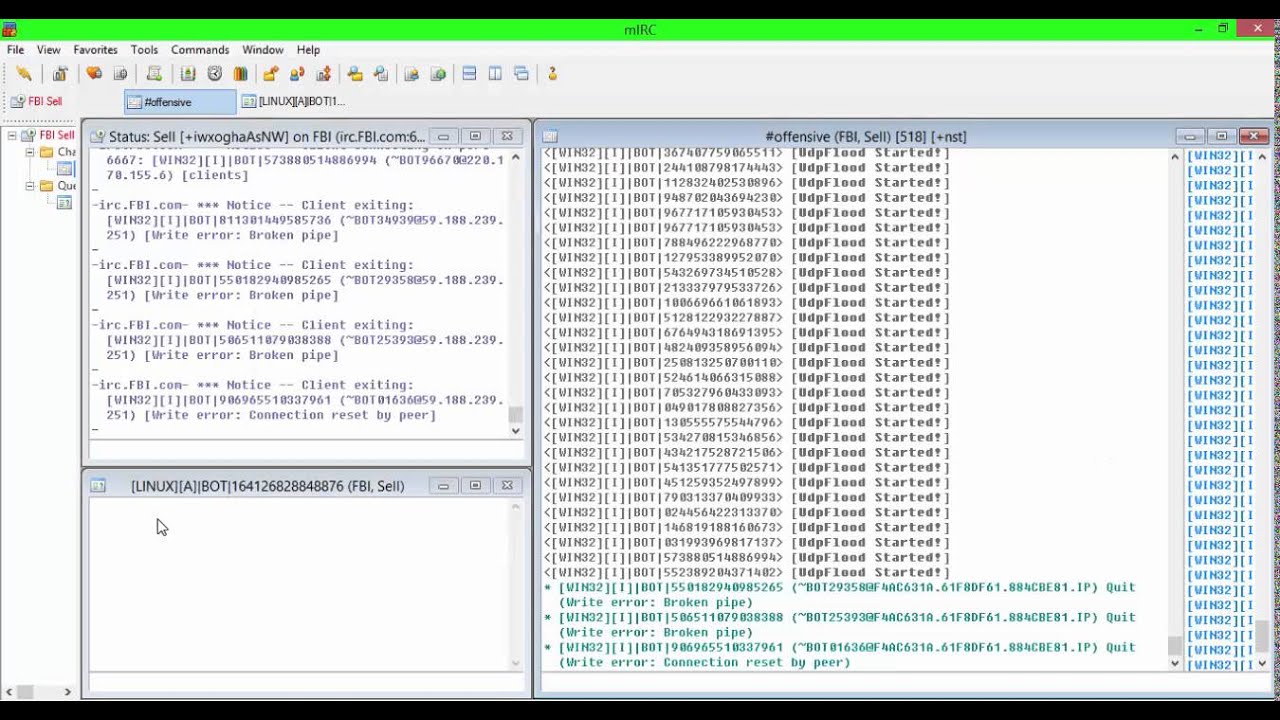This screenshot has width=1280, height=720.
Task: Open the Address Book toolbar icon
Action: pyautogui.click(x=188, y=74)
